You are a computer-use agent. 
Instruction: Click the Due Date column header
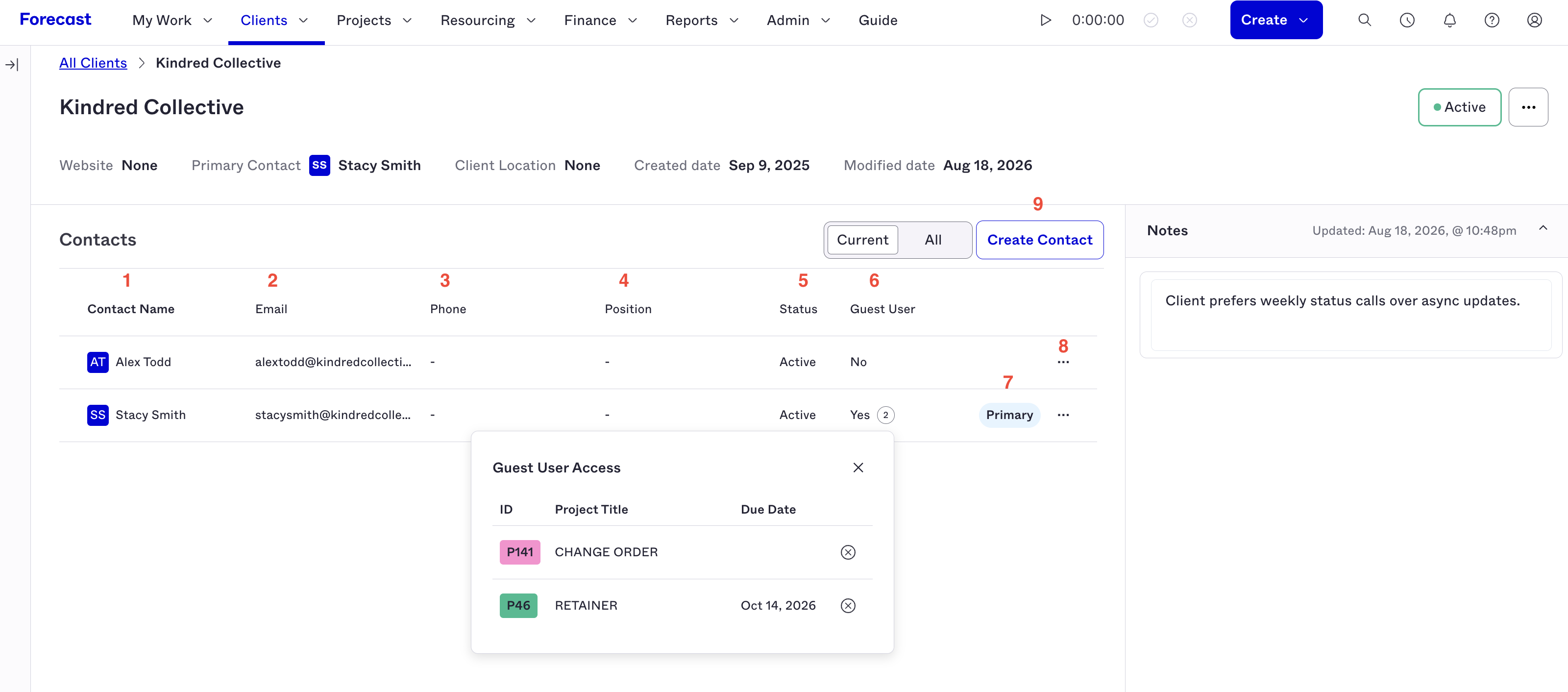pos(768,509)
